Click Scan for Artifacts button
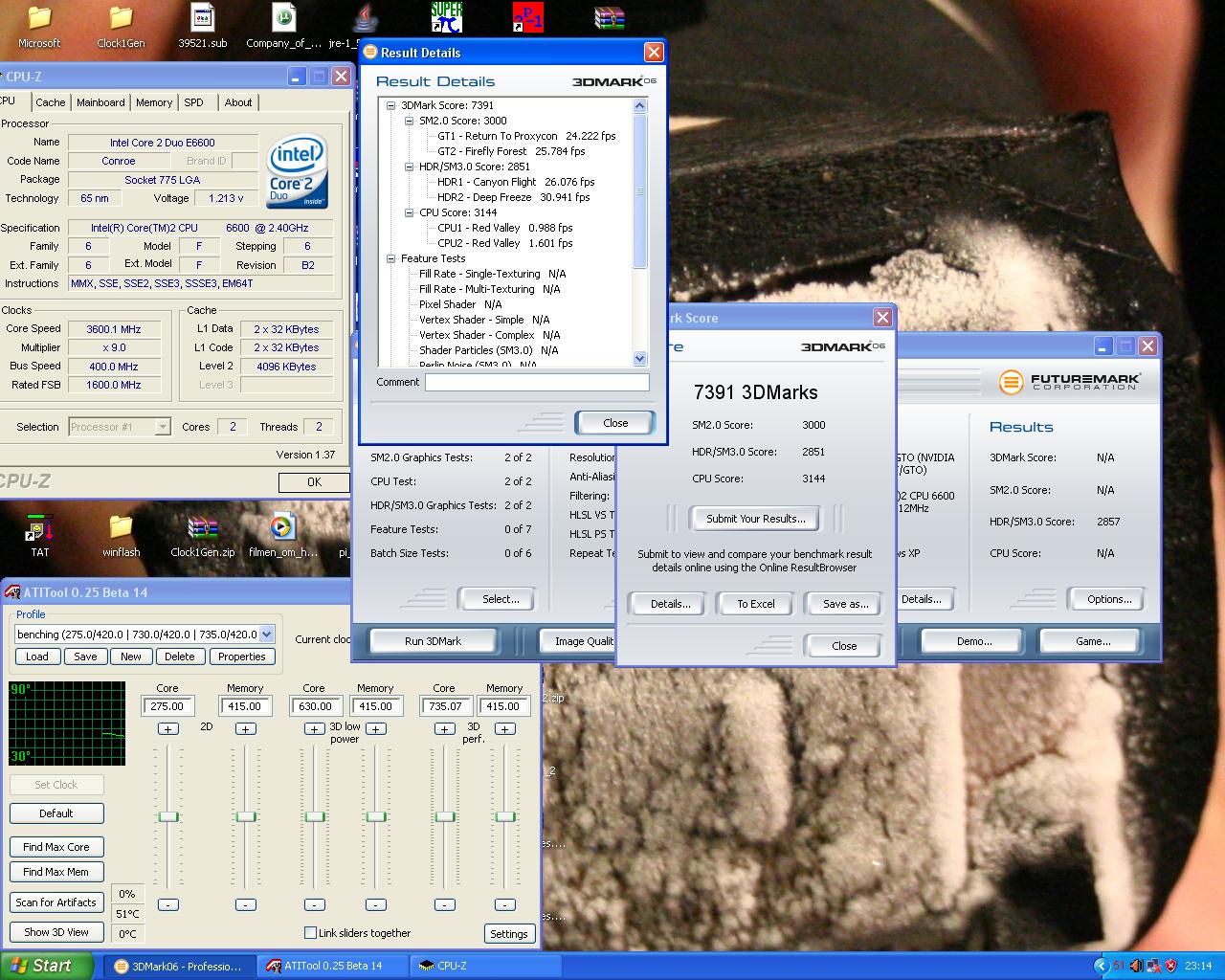The height and width of the screenshot is (980, 1225). tap(56, 902)
